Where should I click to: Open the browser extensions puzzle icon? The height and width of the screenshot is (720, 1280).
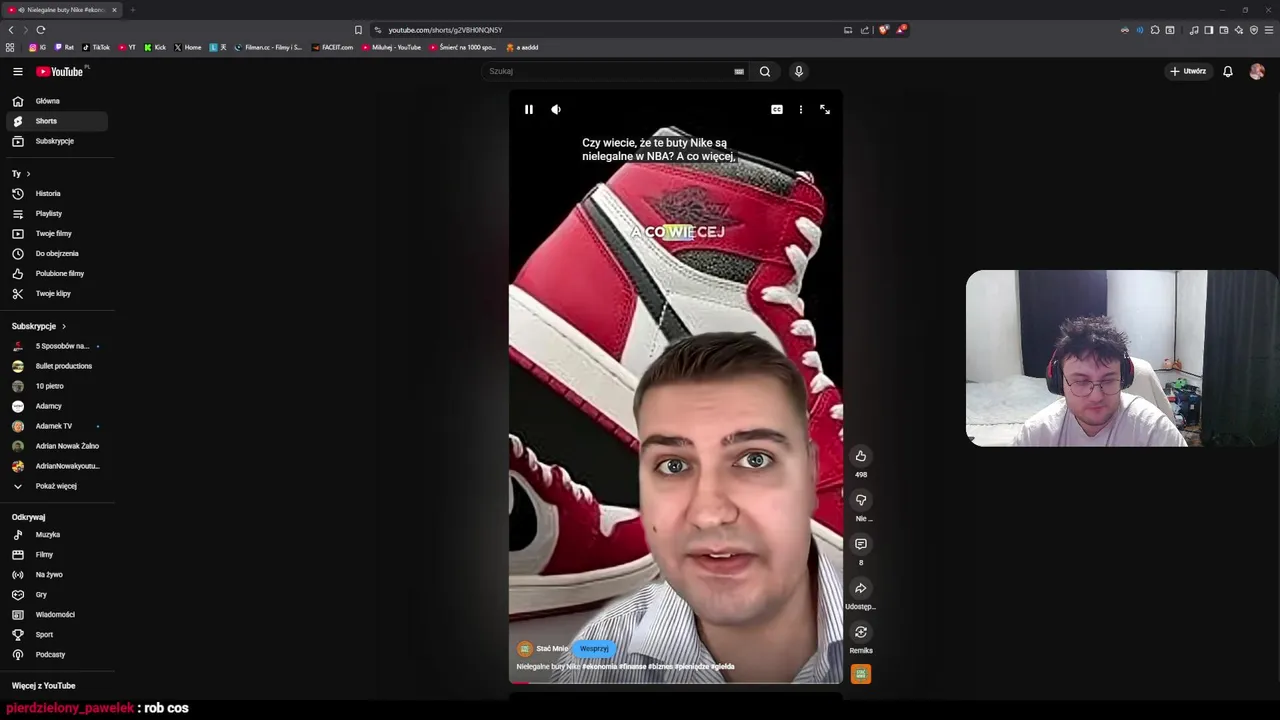pos(1155,30)
